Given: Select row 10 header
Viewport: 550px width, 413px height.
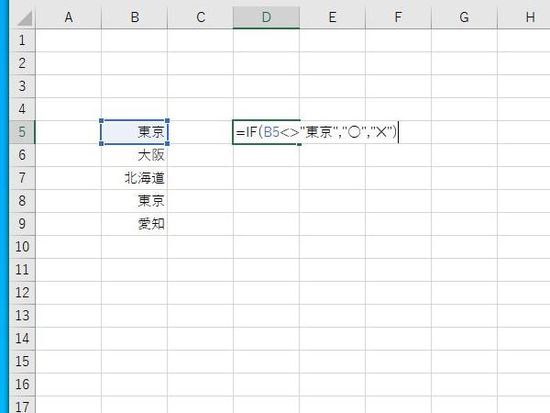Looking at the screenshot, I should 22,247.
